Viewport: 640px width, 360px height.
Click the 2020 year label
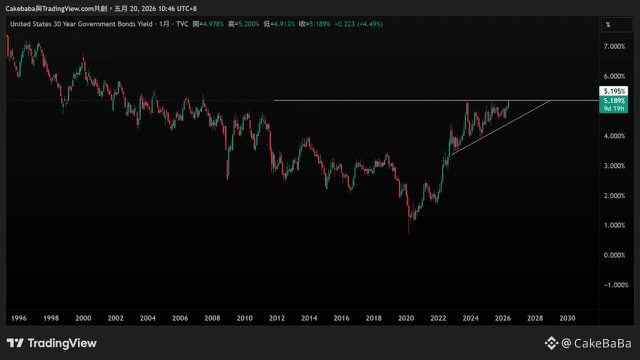point(406,318)
